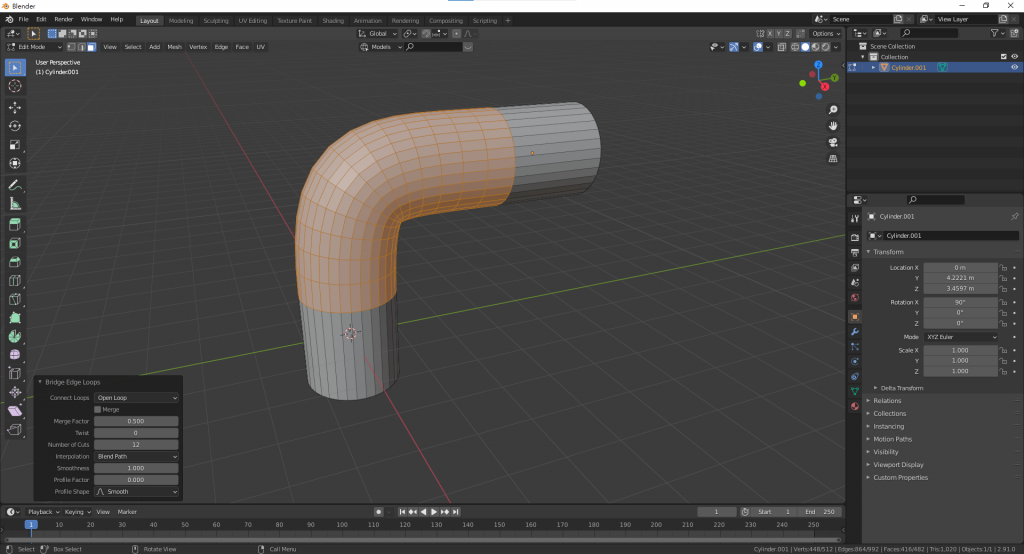Screen dimensions: 1024x554
Task: Open Profile Shape Smooth dropdown
Action: click(x=136, y=492)
